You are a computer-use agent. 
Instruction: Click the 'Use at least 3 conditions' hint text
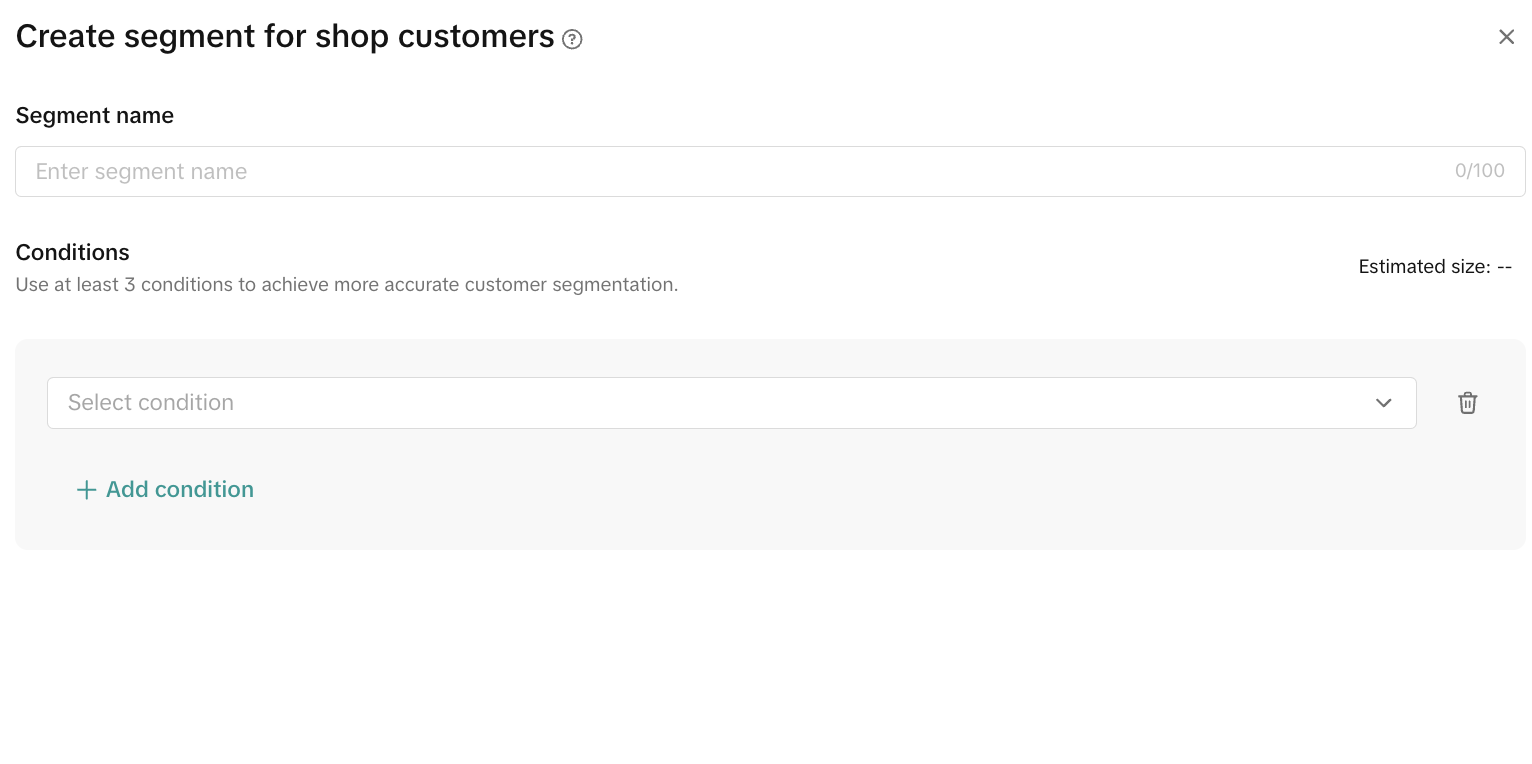coord(347,285)
